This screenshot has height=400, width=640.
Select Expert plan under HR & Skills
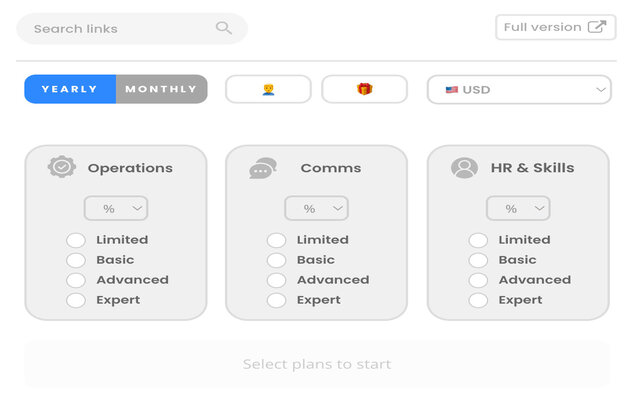(478, 300)
